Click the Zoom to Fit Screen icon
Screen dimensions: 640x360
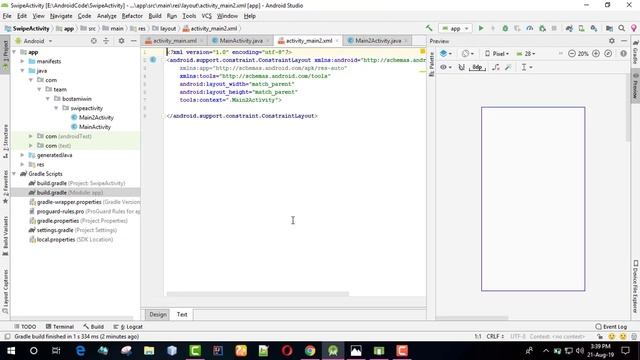[x=608, y=53]
